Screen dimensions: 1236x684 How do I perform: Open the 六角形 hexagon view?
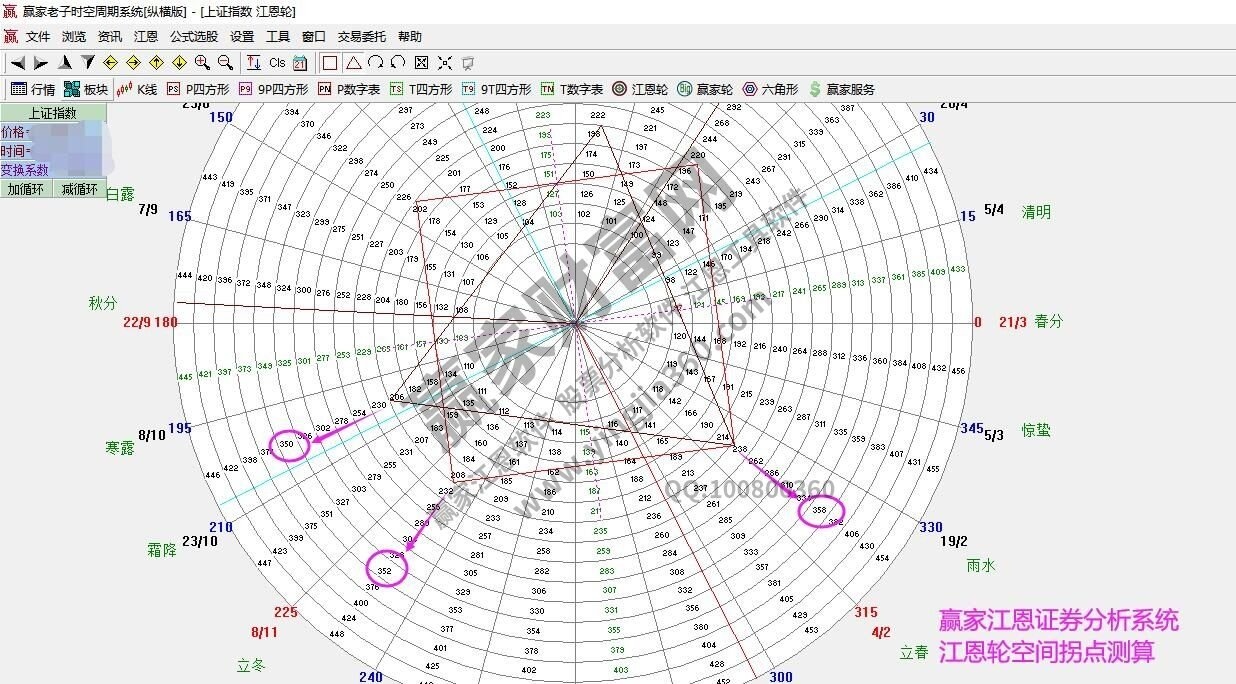point(770,89)
